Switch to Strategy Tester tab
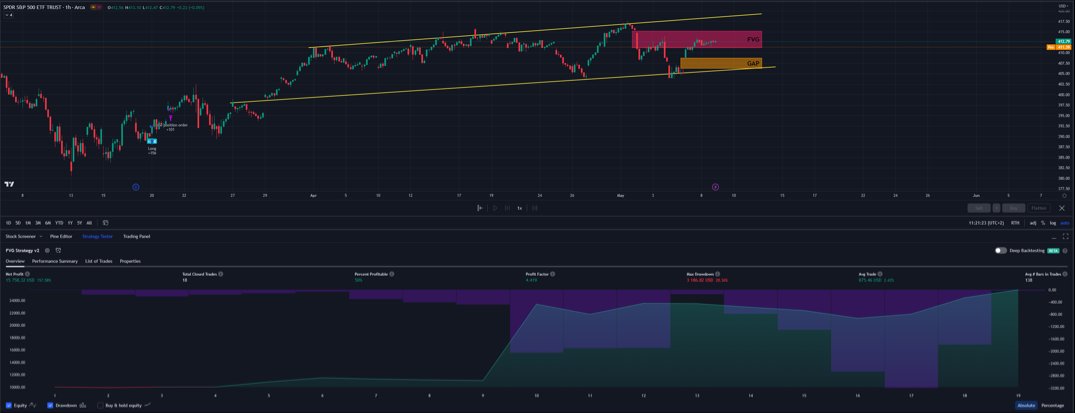This screenshot has height=413, width=1075. tap(97, 236)
